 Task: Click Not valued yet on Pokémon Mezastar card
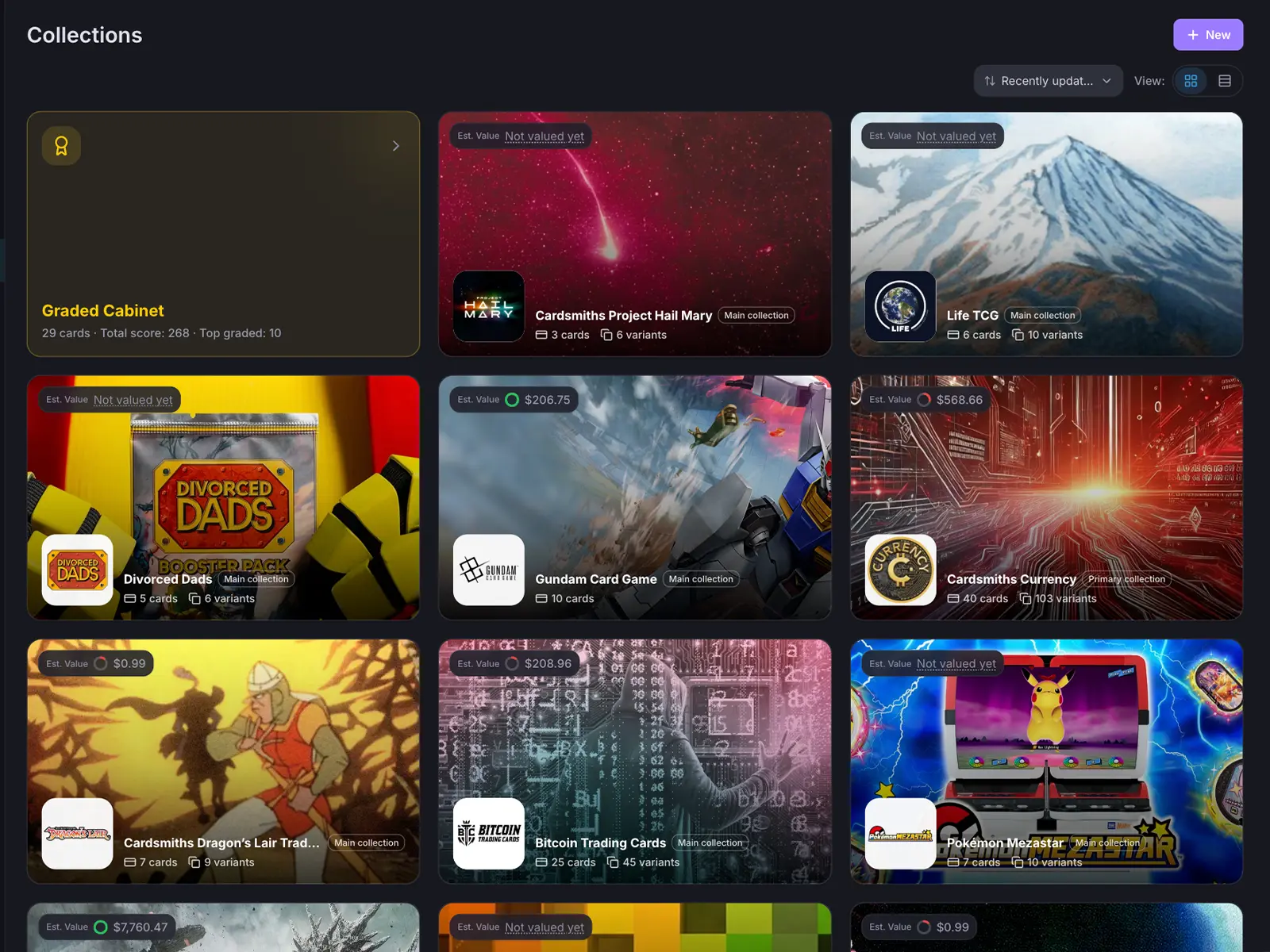coord(956,663)
